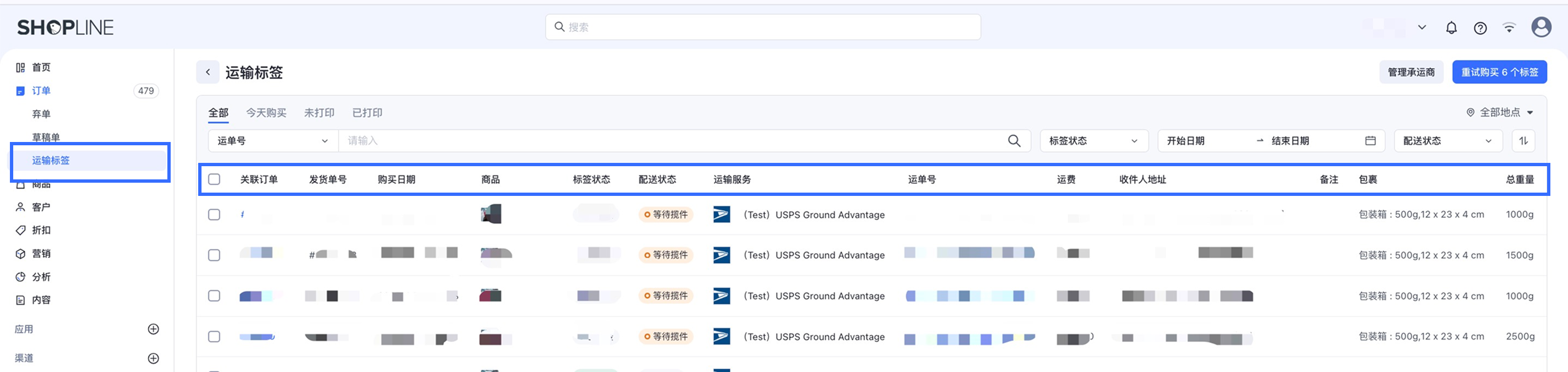Click the USPS logo in the 1500g row

tap(721, 254)
